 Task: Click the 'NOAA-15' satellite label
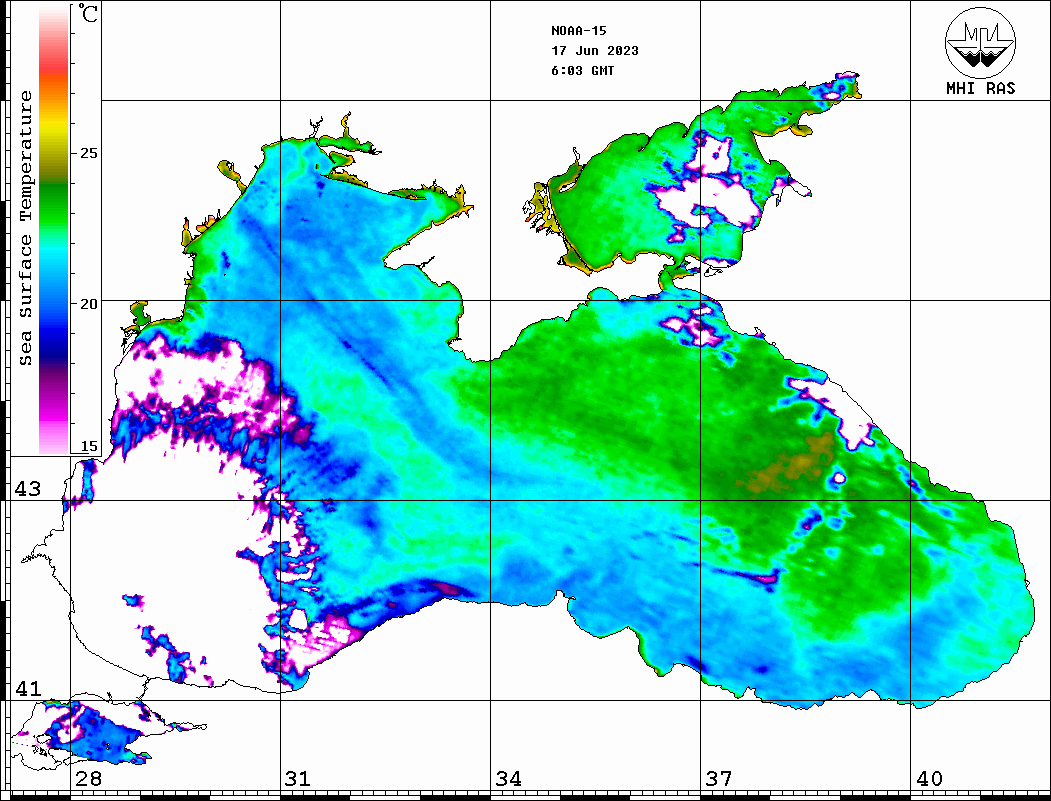point(578,31)
